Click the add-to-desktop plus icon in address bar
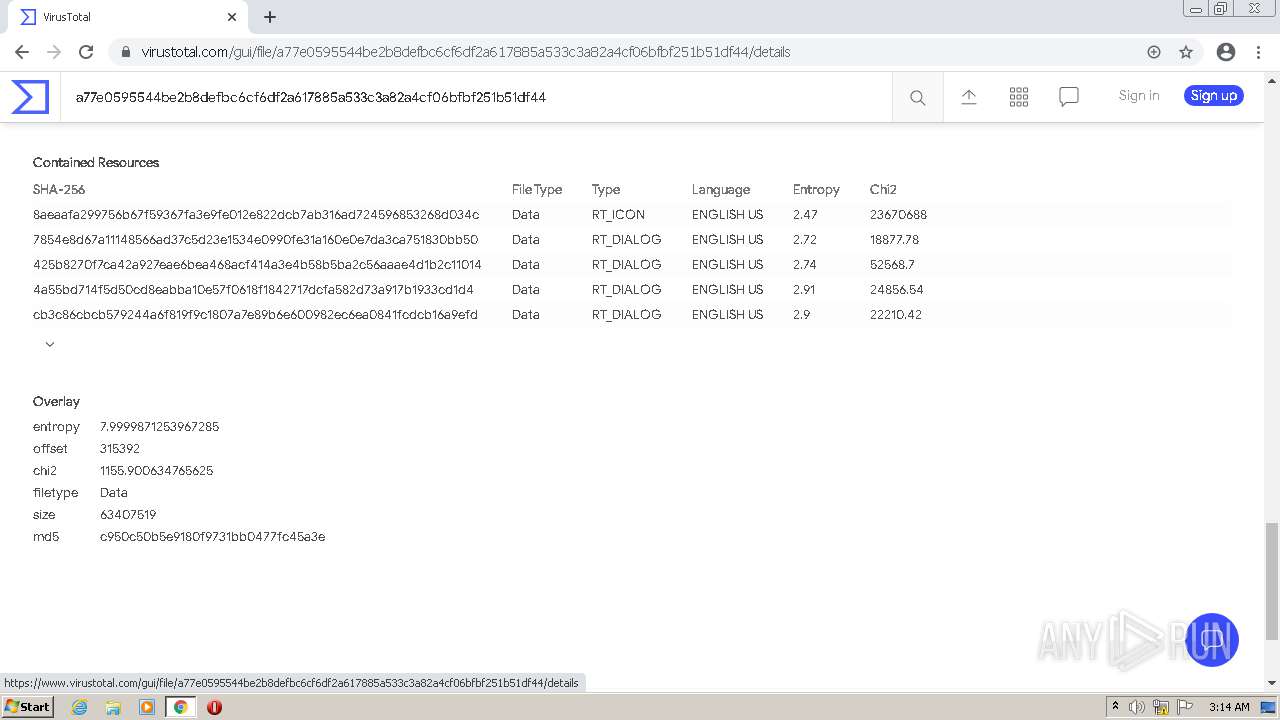This screenshot has height=720, width=1280. click(x=1154, y=52)
